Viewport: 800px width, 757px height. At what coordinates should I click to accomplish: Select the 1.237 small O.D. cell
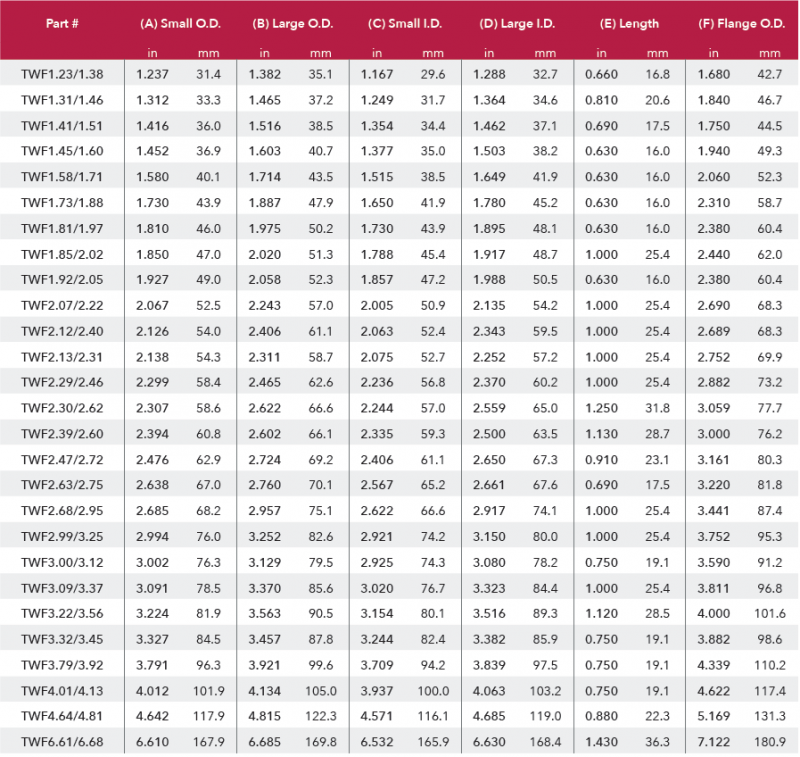click(153, 73)
